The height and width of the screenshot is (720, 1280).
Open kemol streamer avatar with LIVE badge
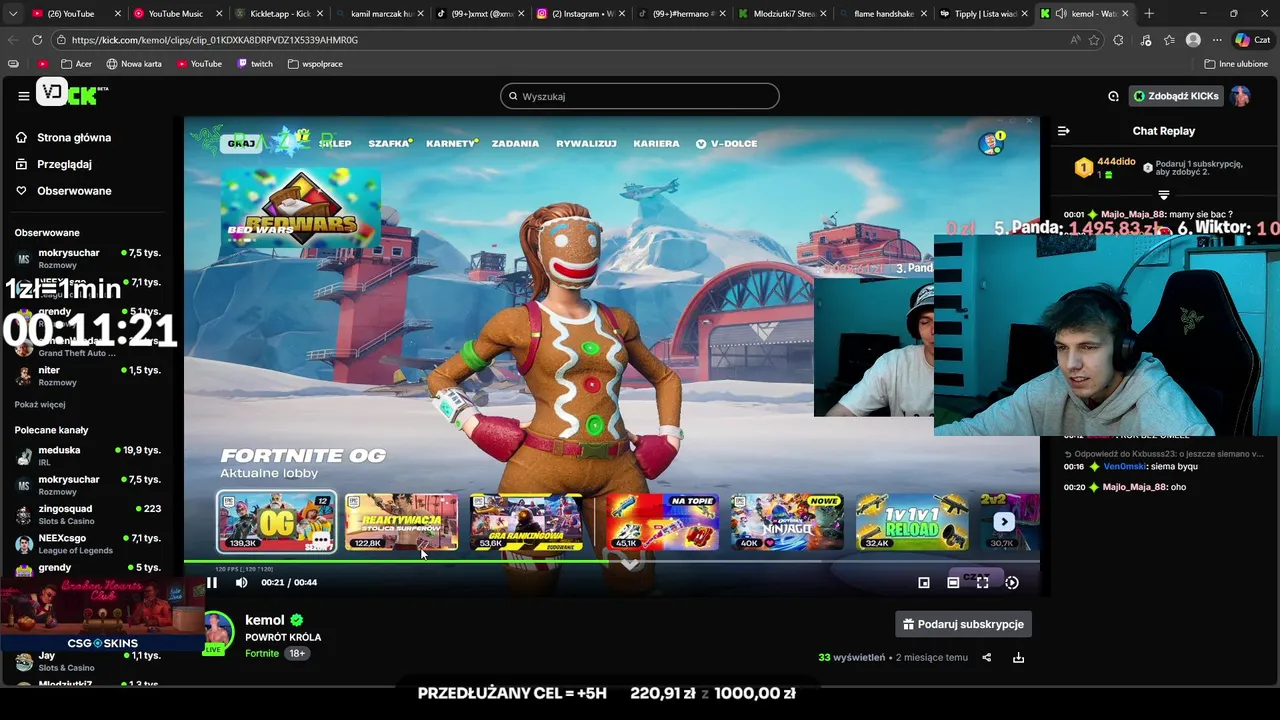218,633
